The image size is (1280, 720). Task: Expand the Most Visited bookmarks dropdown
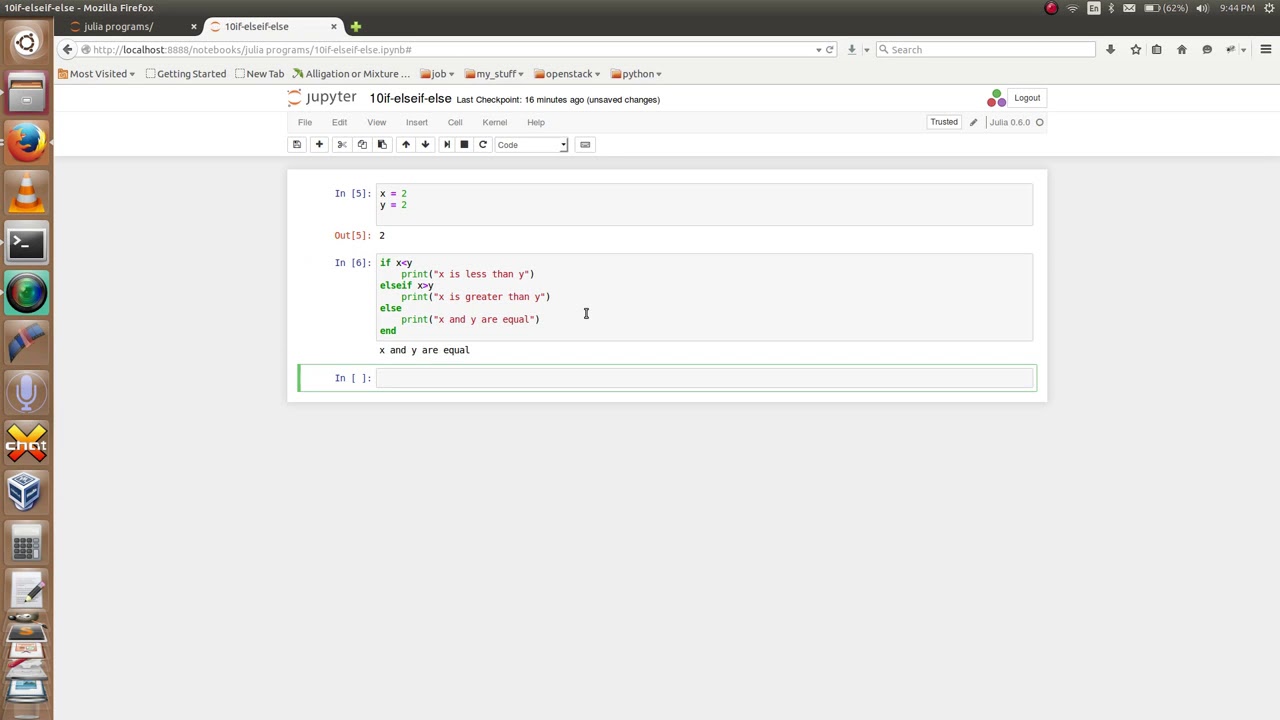point(96,74)
